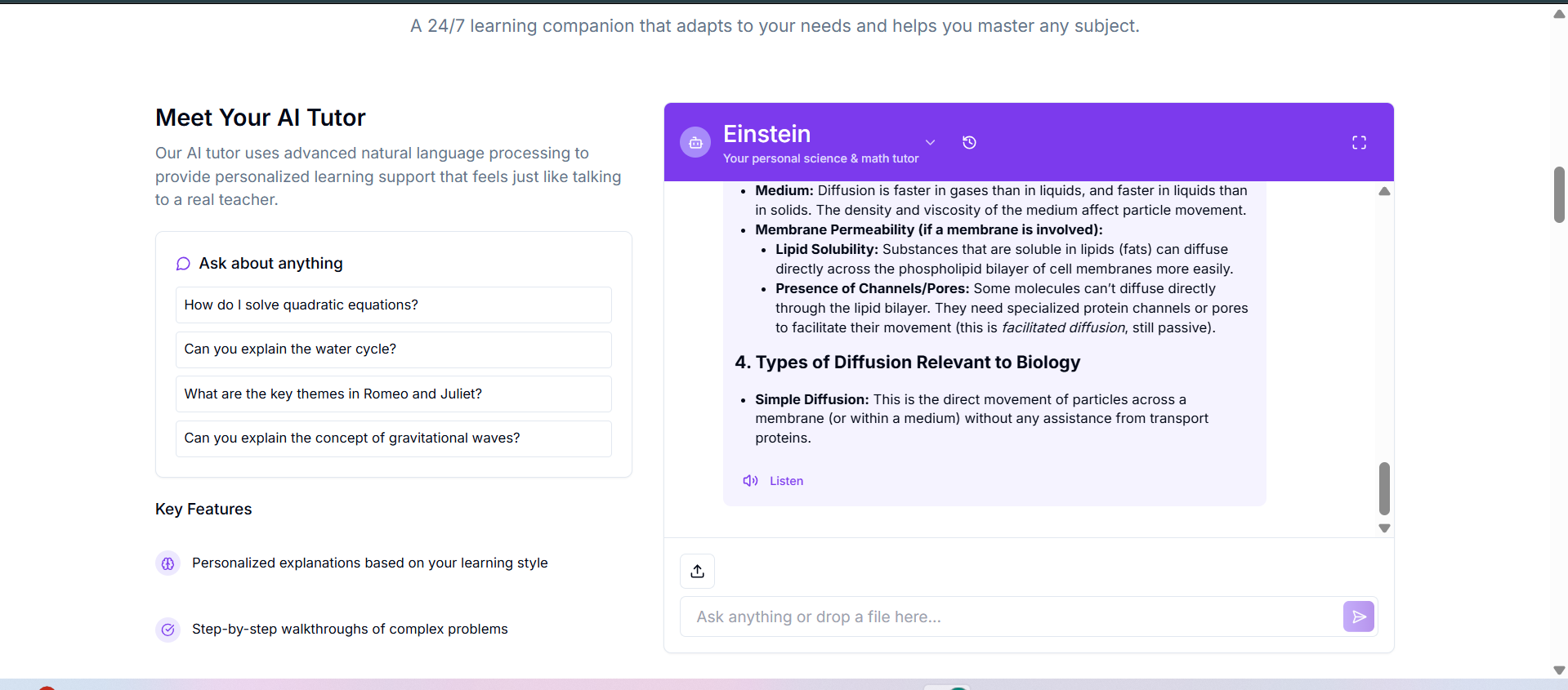Click the italic 'facilitated diffusion' text
The height and width of the screenshot is (690, 1568).
coord(1063,327)
